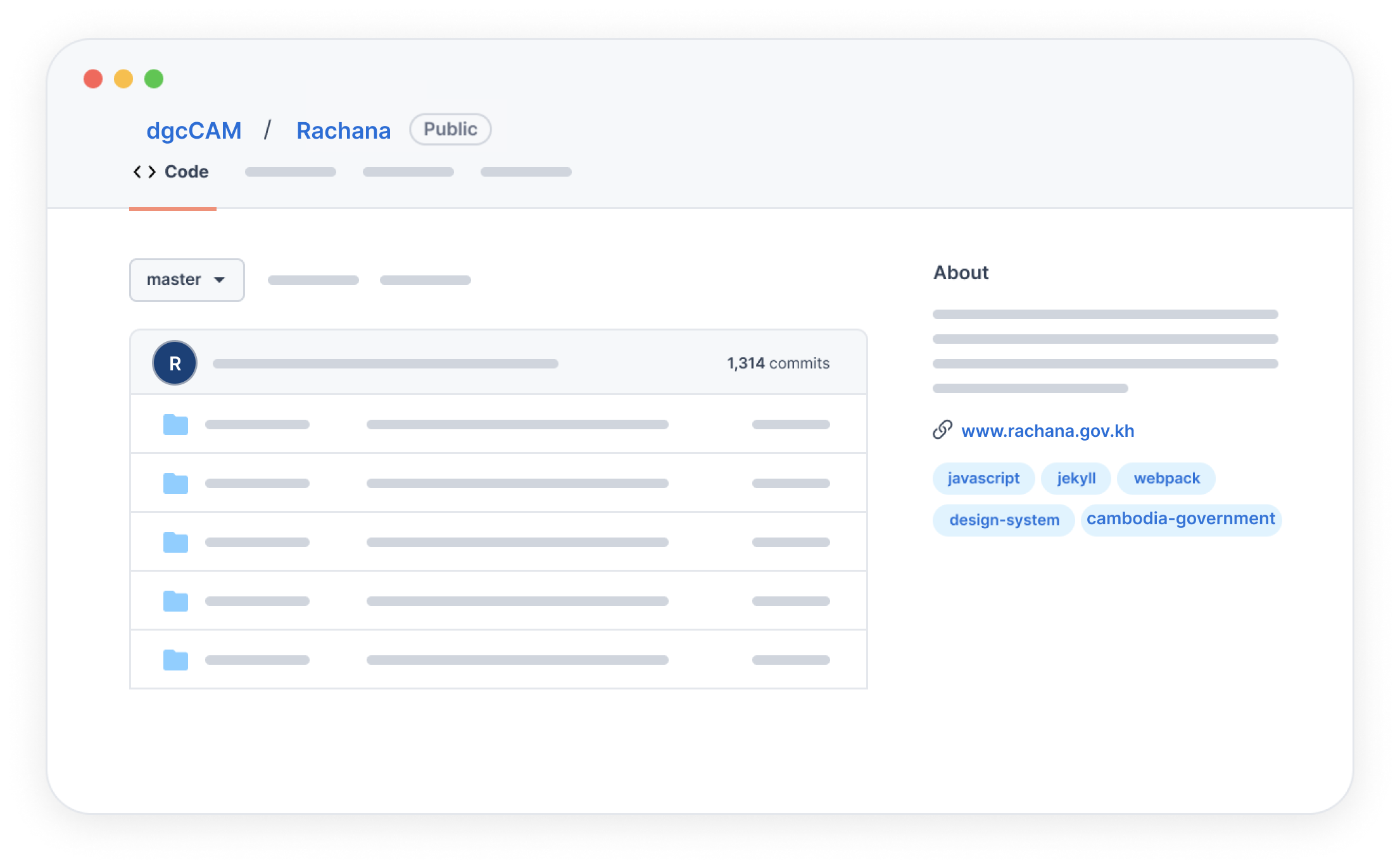The width and height of the screenshot is (1400, 868).
Task: Select the jekyll topic tag
Action: tap(1076, 478)
